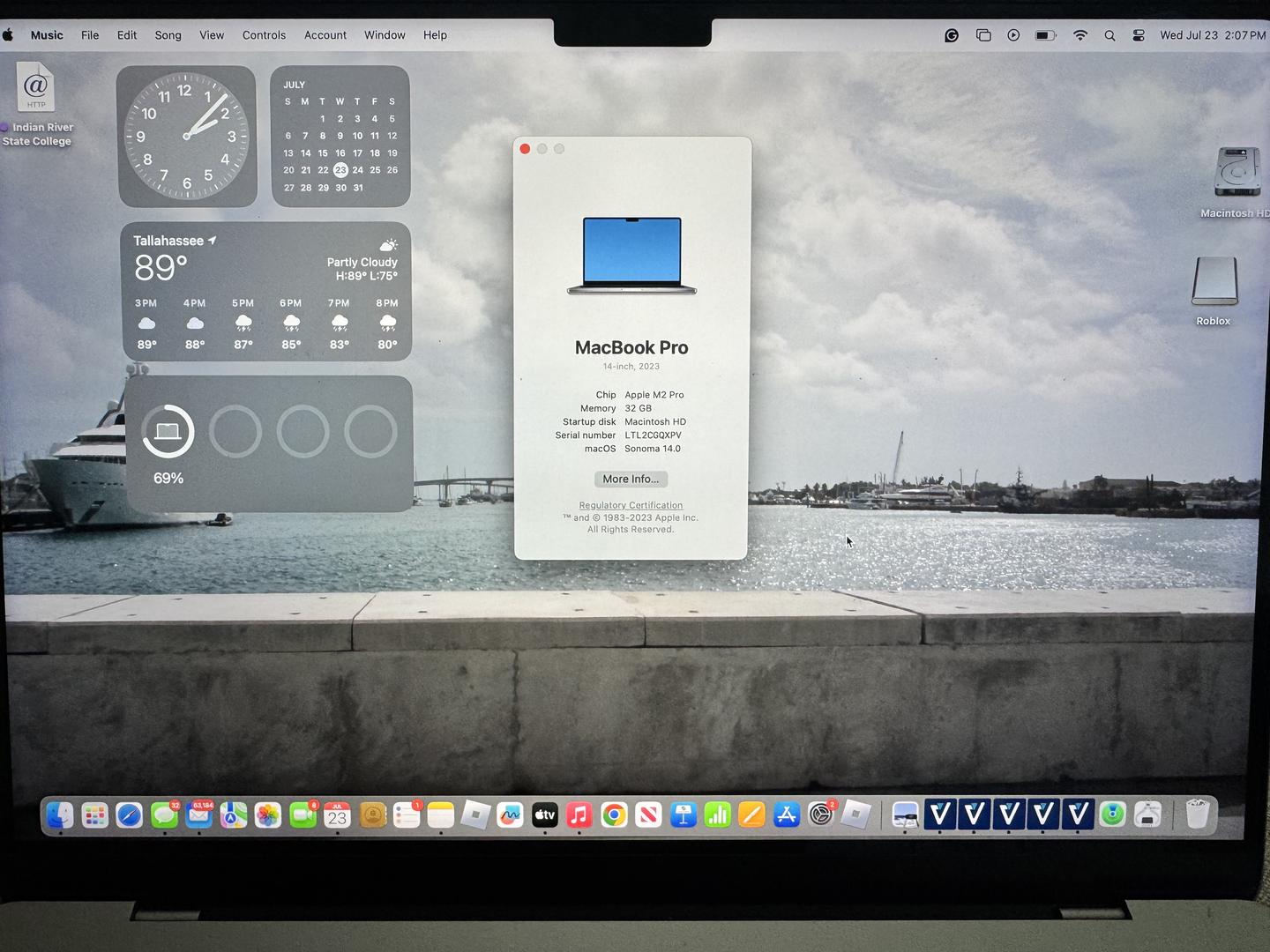Open Find My from Dock

[x=1113, y=815]
